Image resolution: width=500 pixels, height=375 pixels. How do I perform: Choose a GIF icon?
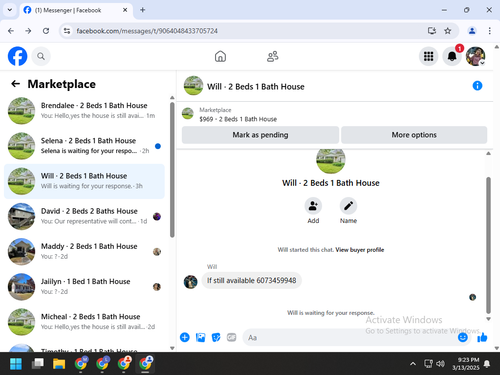231,337
